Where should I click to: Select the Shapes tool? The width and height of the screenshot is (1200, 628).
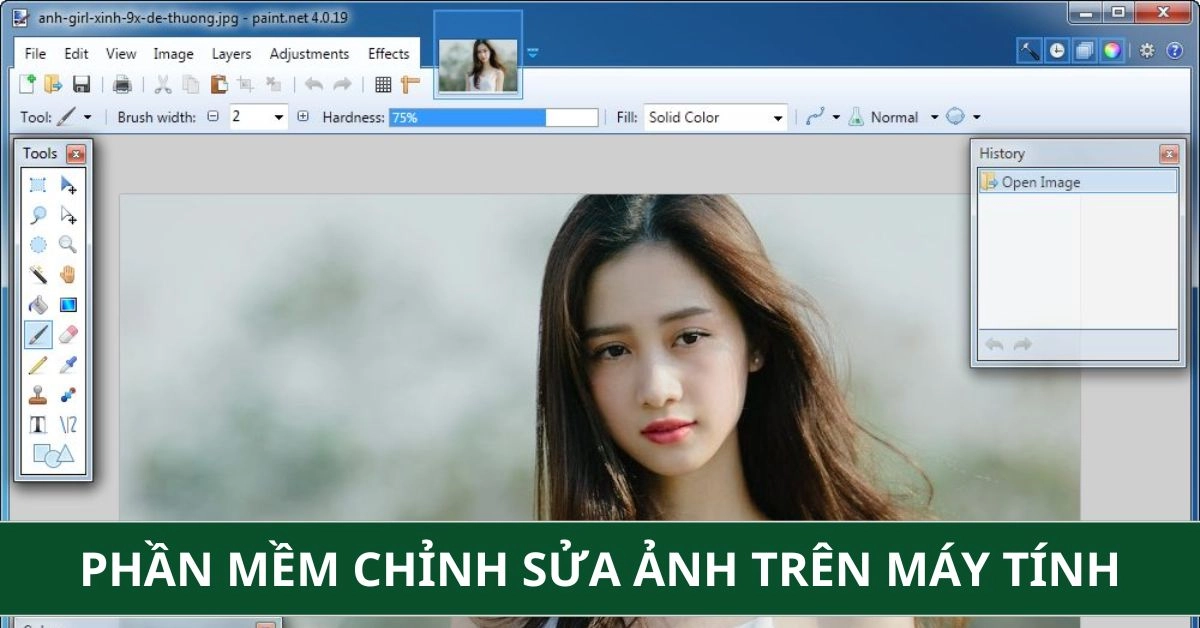pos(53,455)
